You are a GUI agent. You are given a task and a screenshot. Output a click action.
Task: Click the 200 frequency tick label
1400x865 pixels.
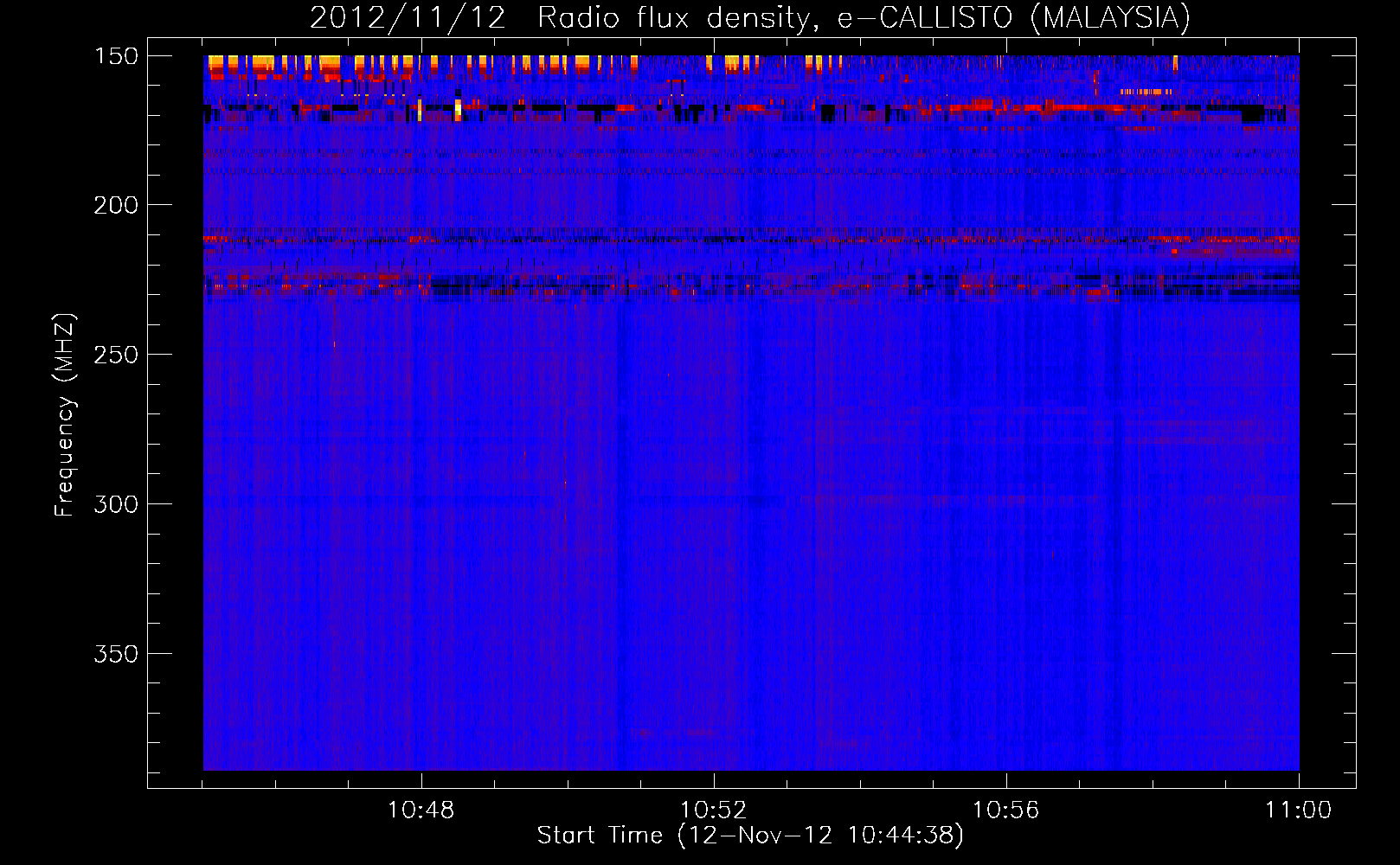(x=116, y=205)
